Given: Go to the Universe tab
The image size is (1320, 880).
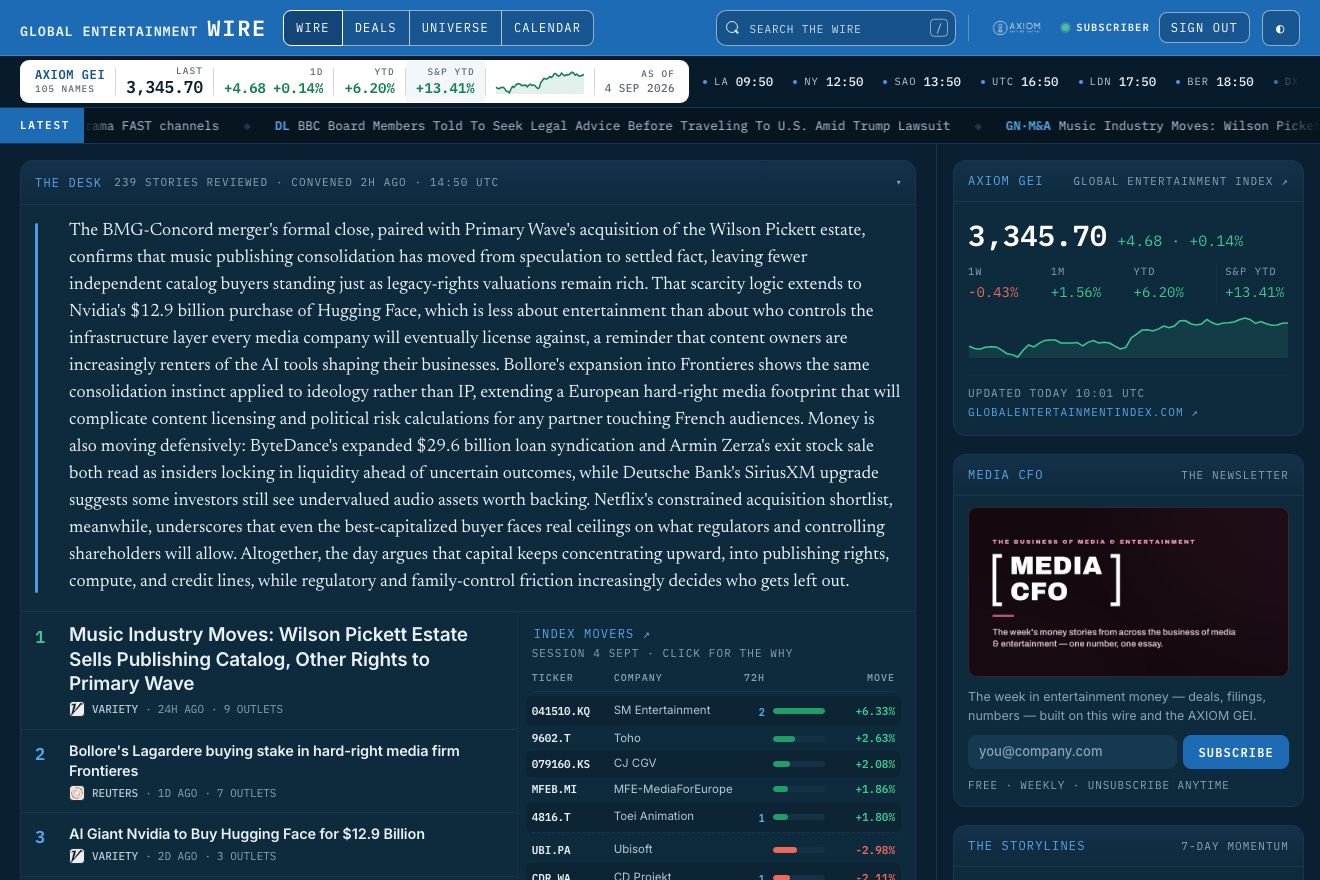Looking at the screenshot, I should [455, 28].
